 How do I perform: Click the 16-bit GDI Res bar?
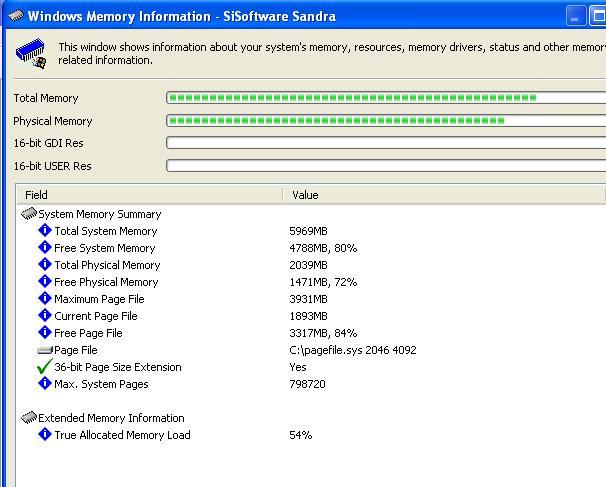(386, 143)
